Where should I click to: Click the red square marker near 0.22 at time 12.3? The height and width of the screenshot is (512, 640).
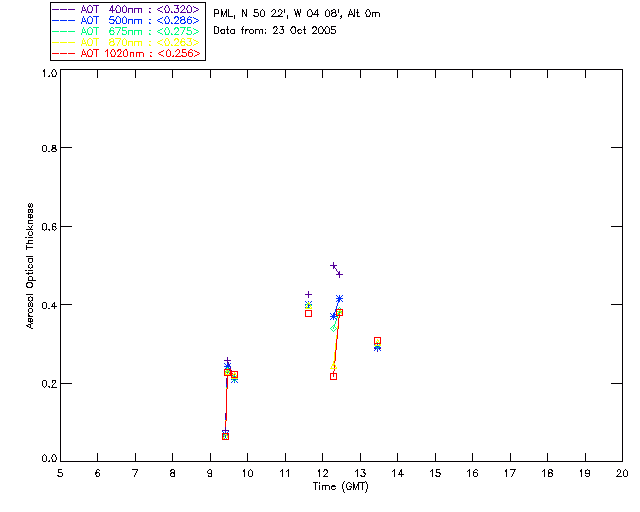coord(333,376)
